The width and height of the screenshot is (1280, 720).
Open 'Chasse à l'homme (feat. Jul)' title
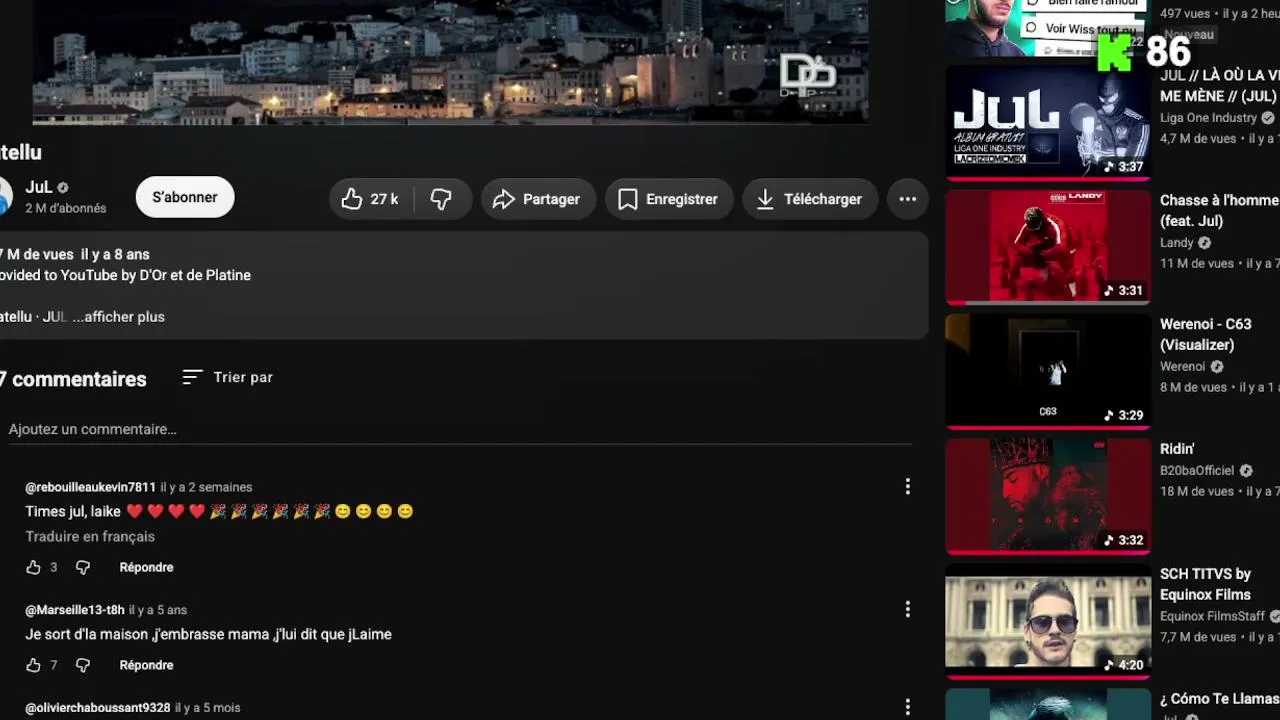(1220, 210)
